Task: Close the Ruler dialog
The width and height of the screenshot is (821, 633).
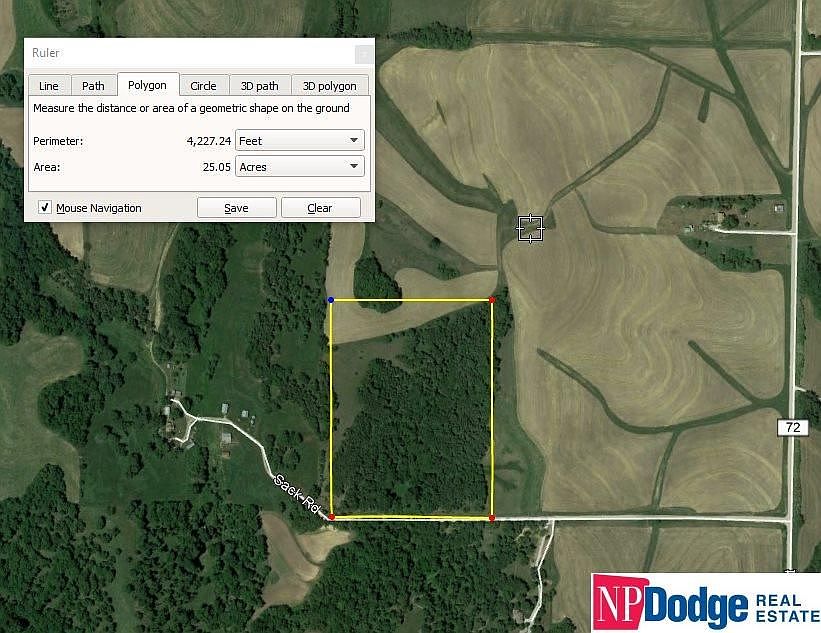Action: tap(364, 53)
